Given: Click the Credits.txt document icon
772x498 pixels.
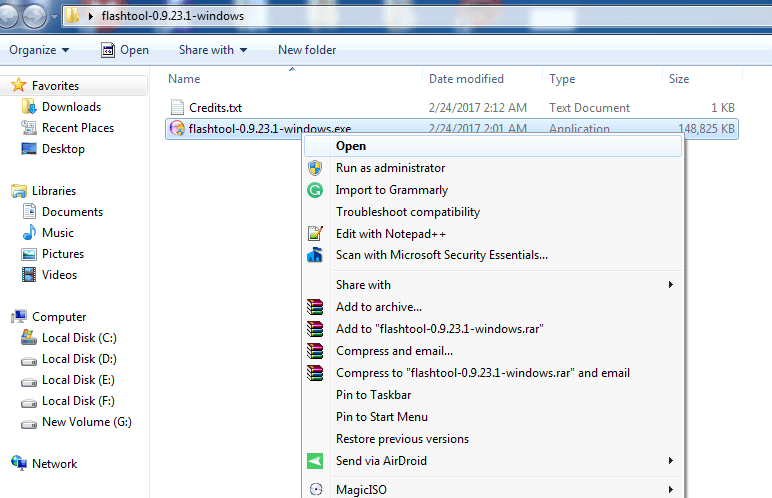Looking at the screenshot, I should (x=177, y=107).
